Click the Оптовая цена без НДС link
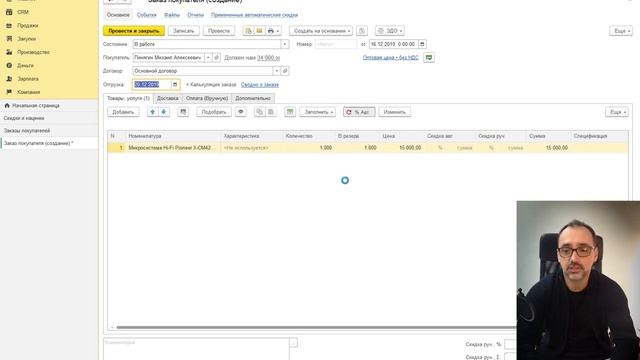Viewport: 640px width, 360px height. click(391, 58)
